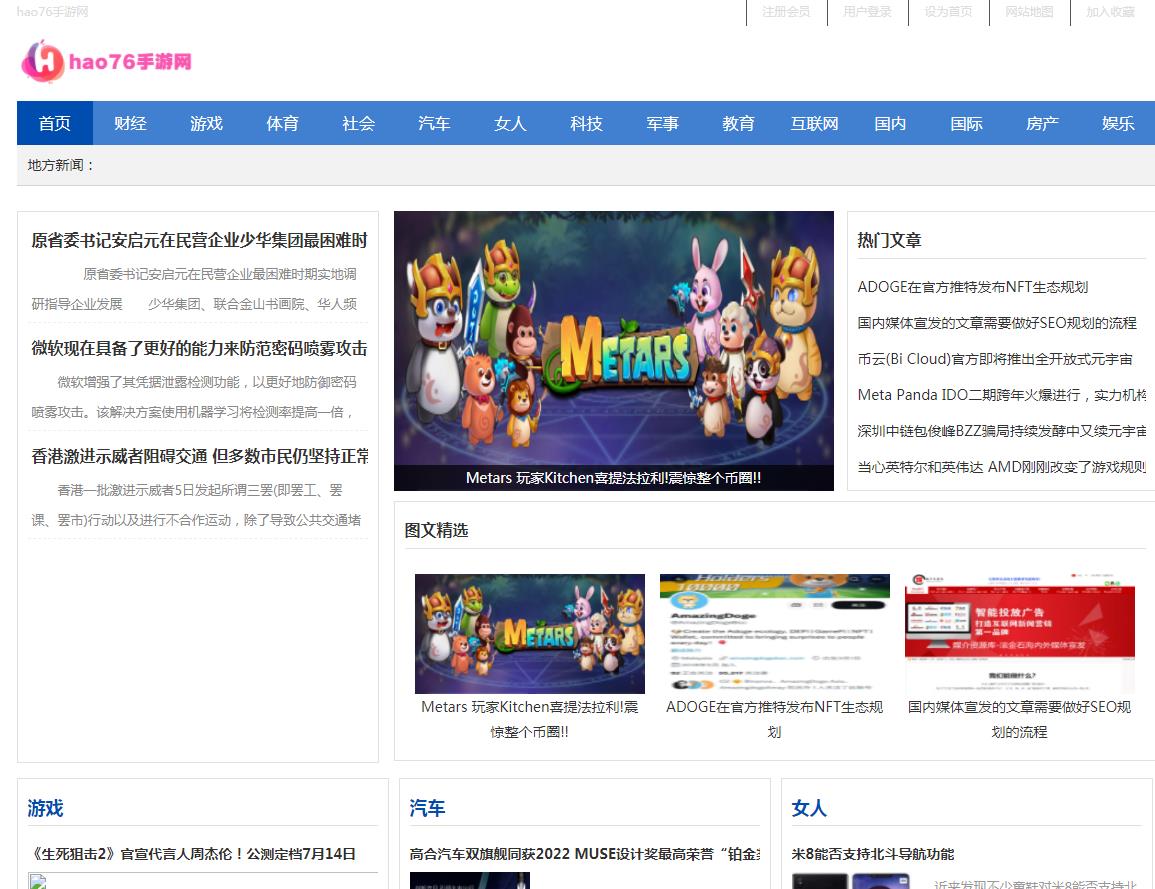Click the phone thumbnail under 女人 section

(x=851, y=881)
